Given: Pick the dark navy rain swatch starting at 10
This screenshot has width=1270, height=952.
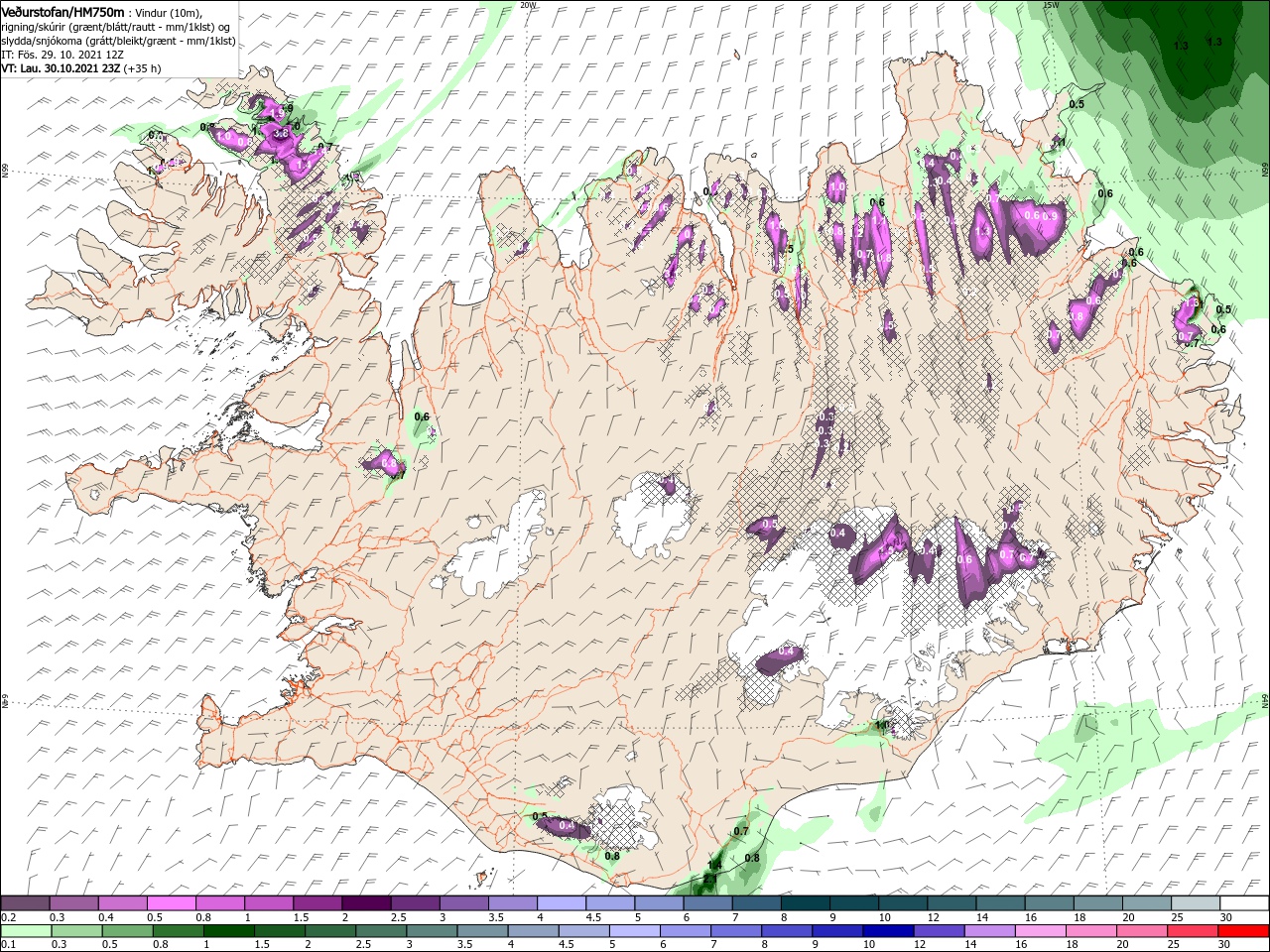Looking at the screenshot, I should 886,931.
